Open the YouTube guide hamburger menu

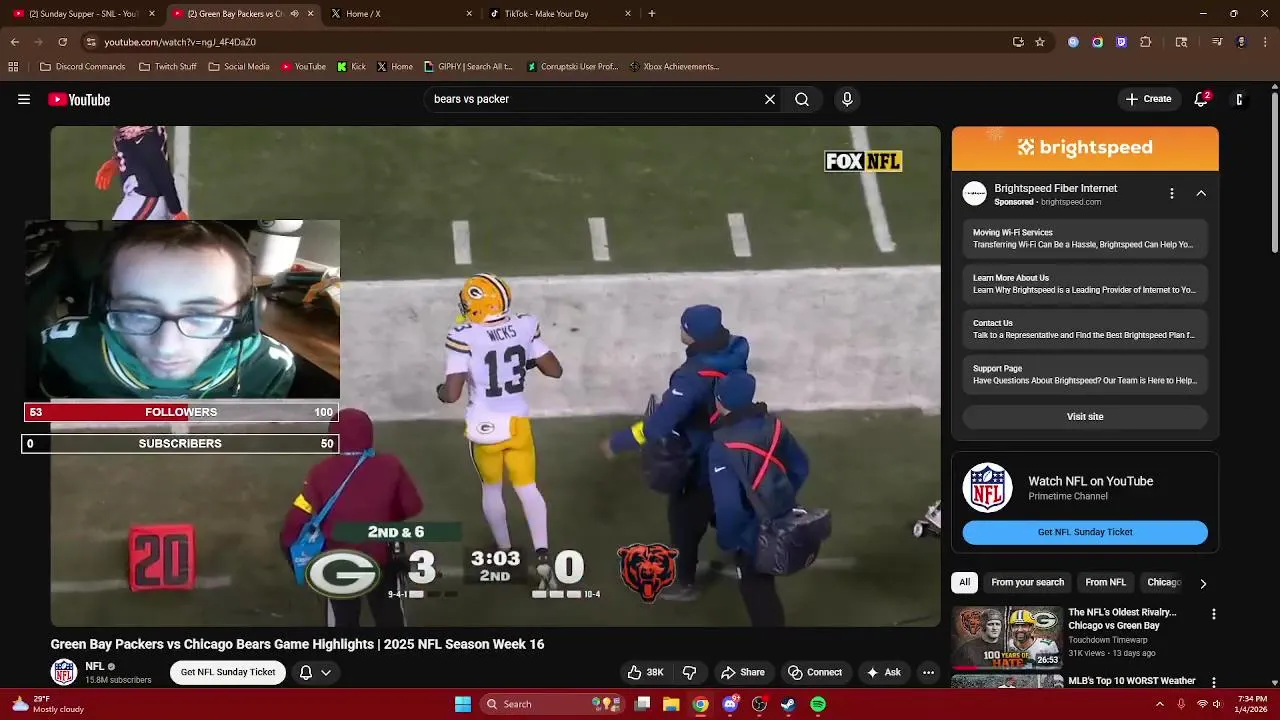pos(24,99)
